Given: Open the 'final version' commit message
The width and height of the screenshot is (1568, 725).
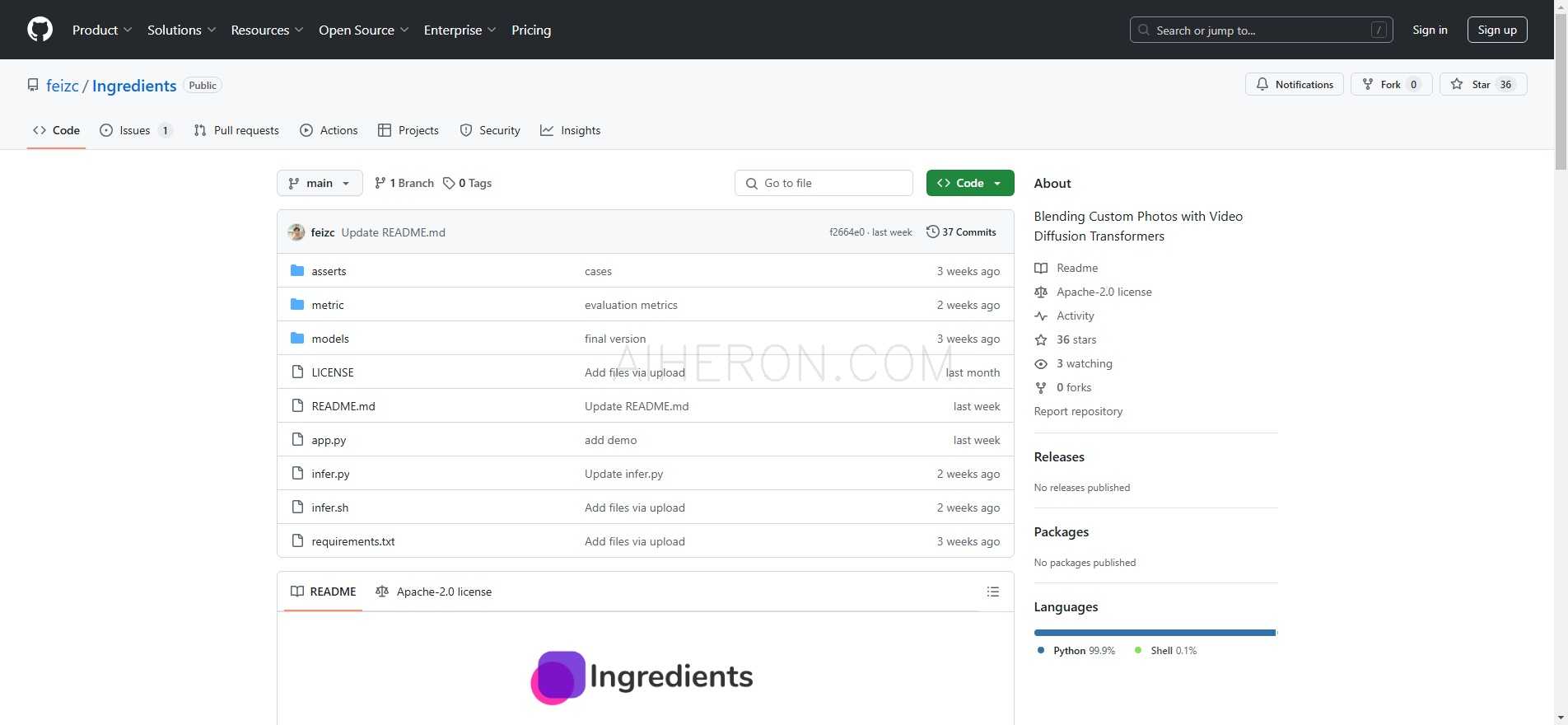Looking at the screenshot, I should 615,339.
